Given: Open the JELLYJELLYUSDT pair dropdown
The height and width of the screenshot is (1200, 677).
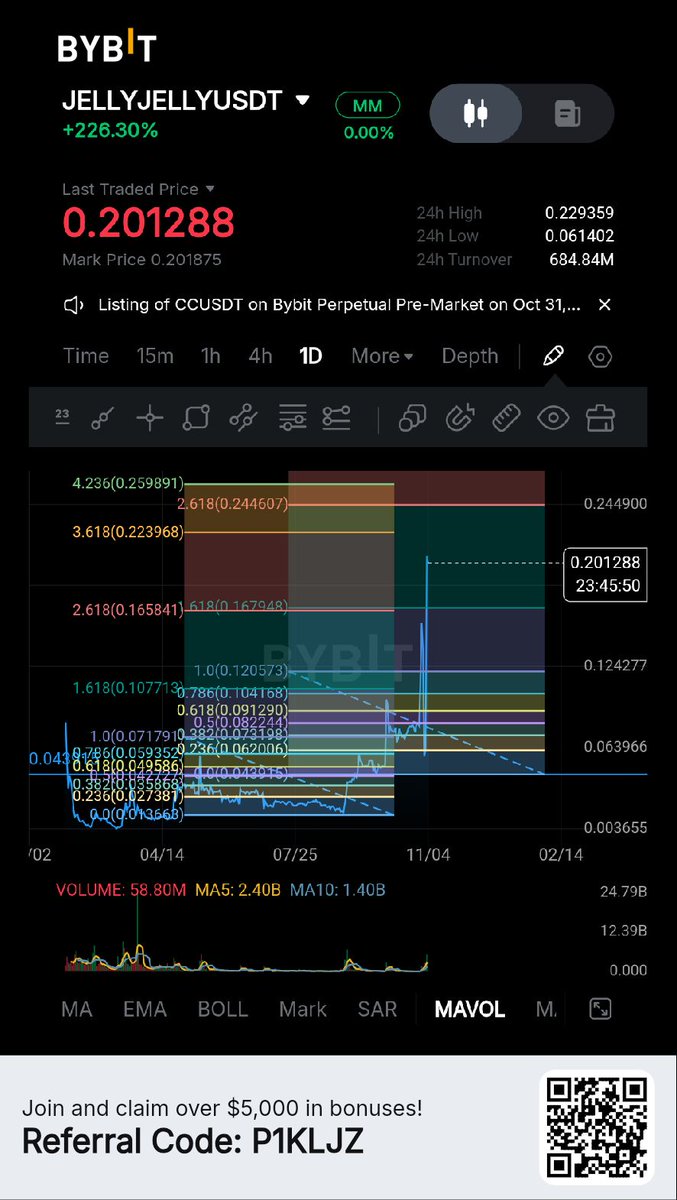Looking at the screenshot, I should pos(302,101).
